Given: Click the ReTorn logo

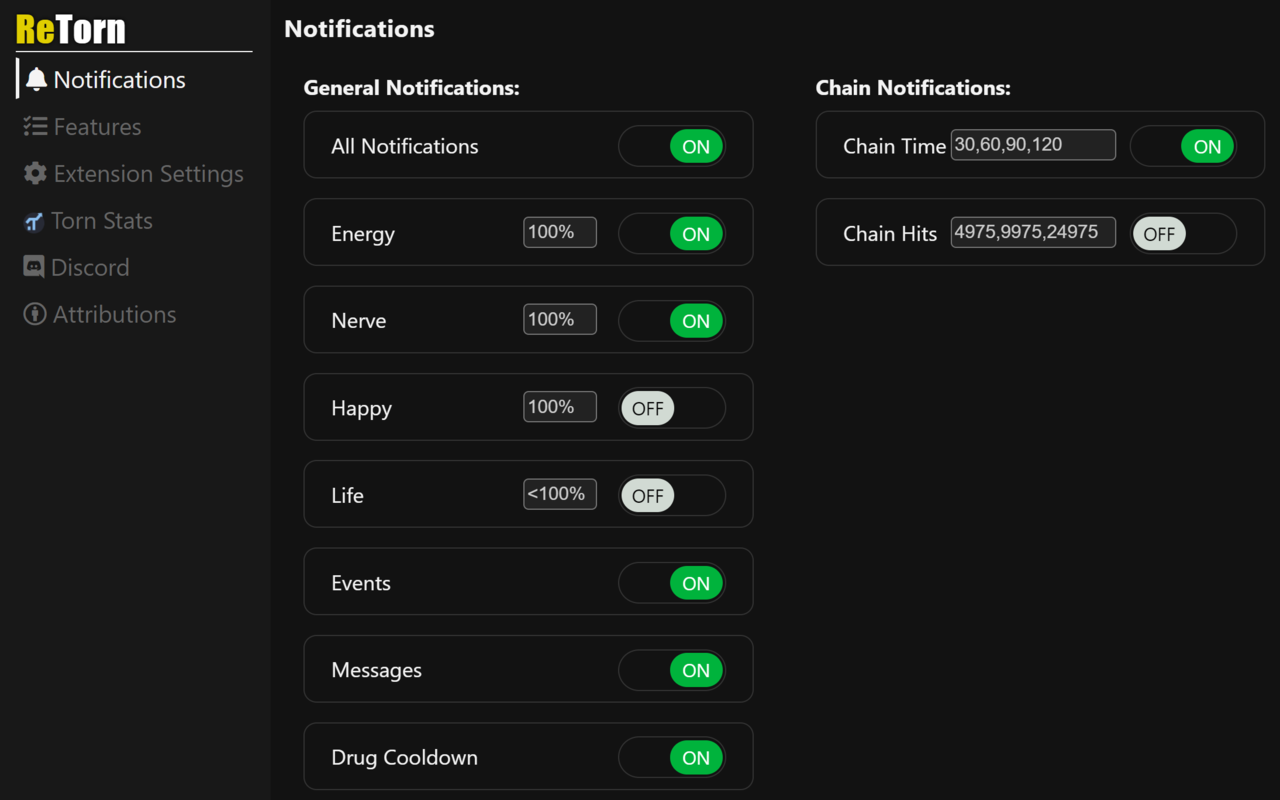Looking at the screenshot, I should pos(71,29).
